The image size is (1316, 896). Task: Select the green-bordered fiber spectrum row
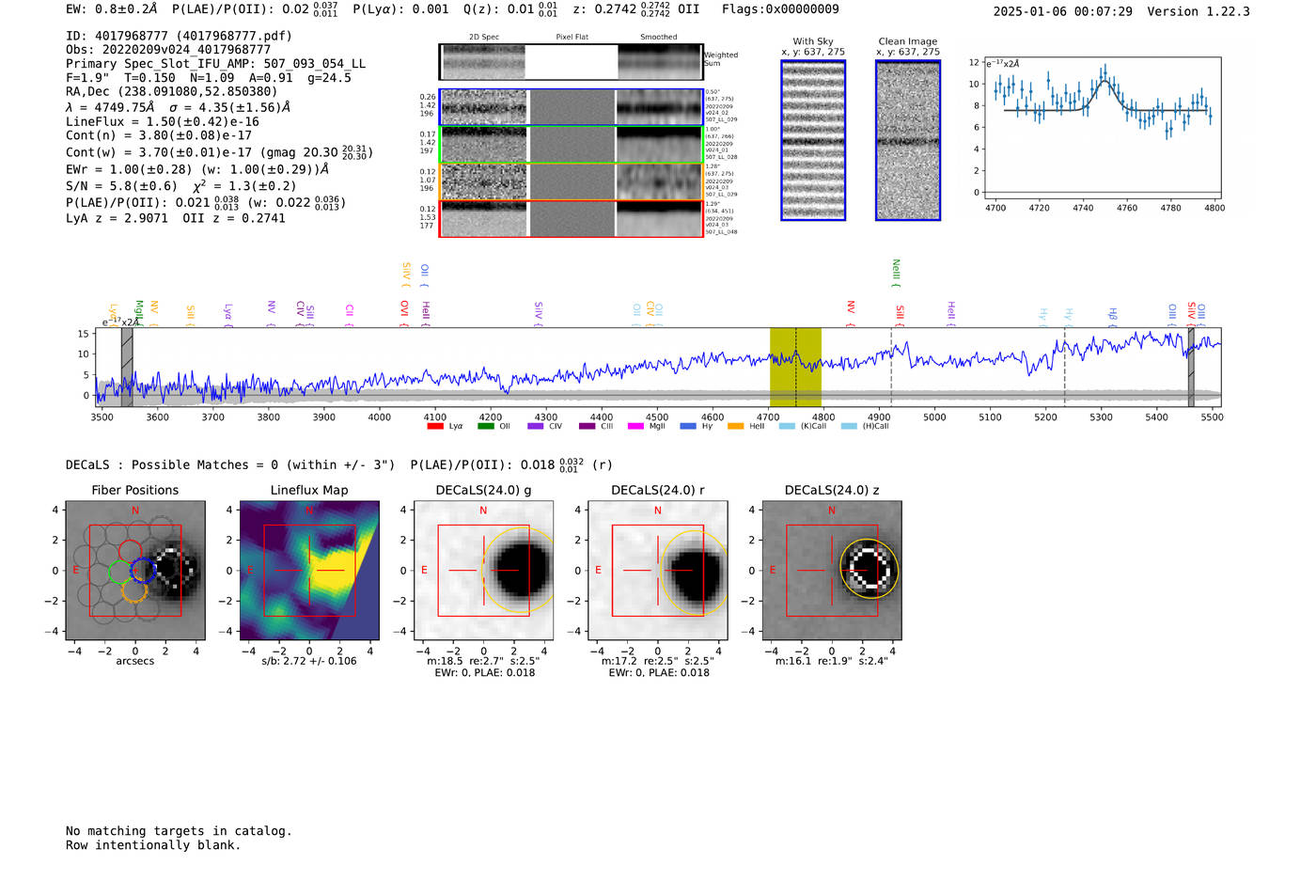pos(571,145)
